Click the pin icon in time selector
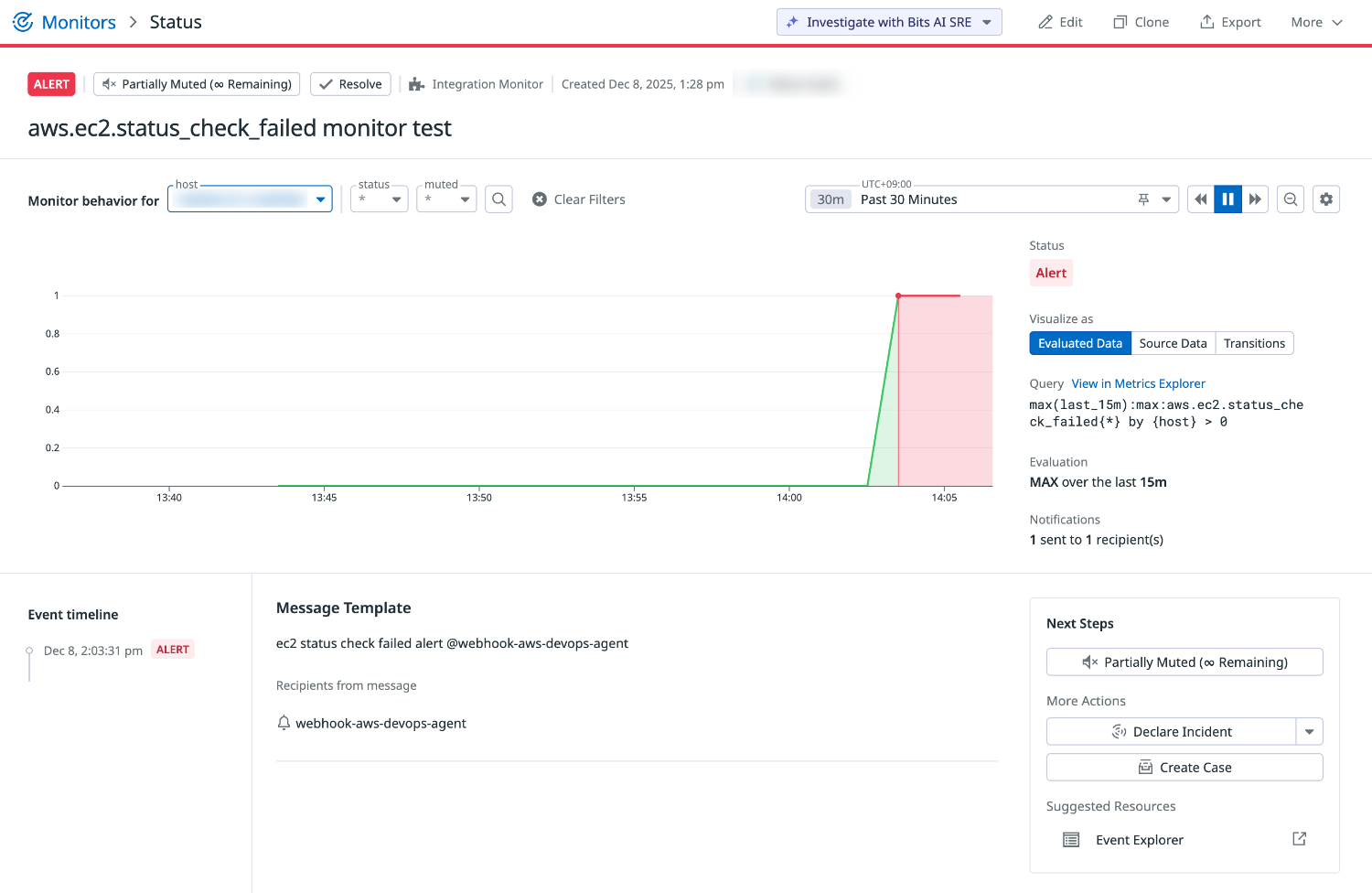1372x893 pixels. [1143, 199]
